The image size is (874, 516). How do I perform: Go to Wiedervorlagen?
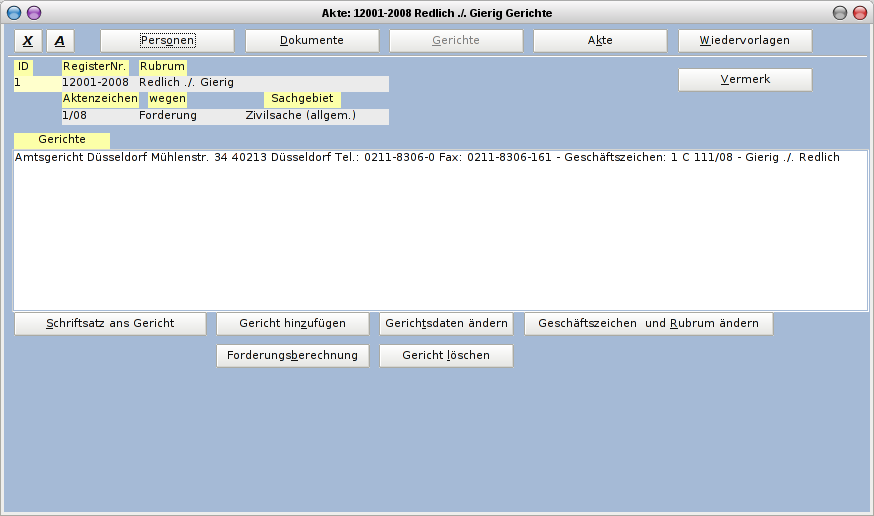click(745, 41)
